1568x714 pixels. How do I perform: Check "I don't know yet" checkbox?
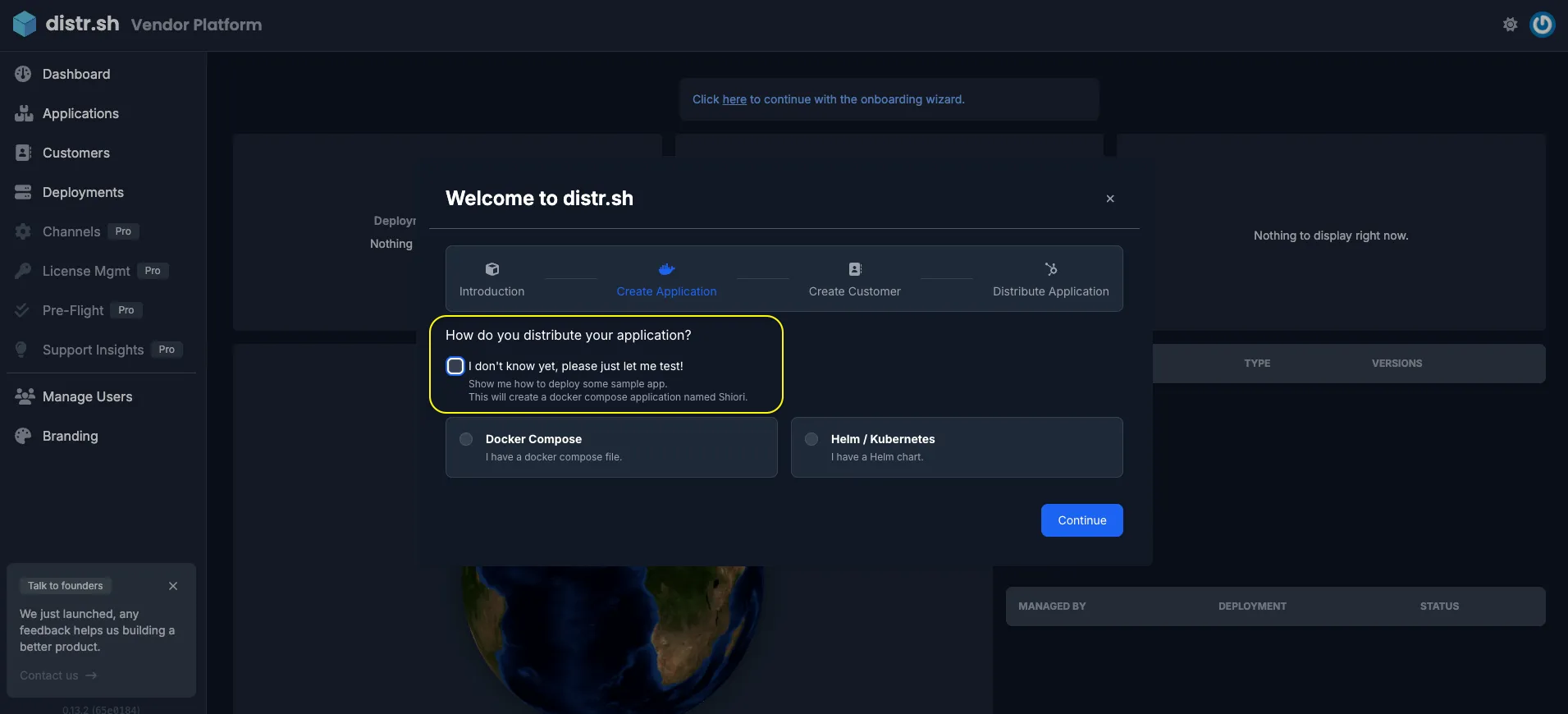click(x=455, y=366)
